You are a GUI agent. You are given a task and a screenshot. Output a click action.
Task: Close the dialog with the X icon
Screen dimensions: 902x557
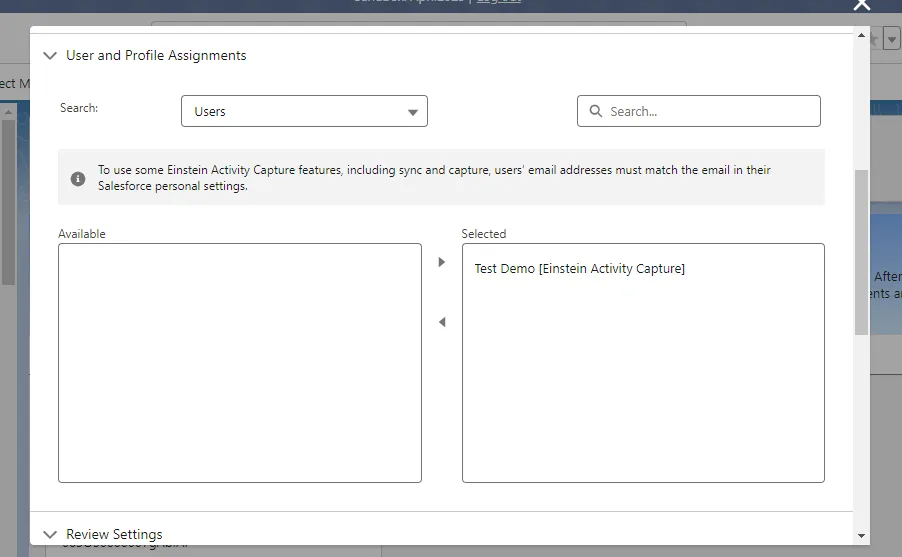point(861,5)
